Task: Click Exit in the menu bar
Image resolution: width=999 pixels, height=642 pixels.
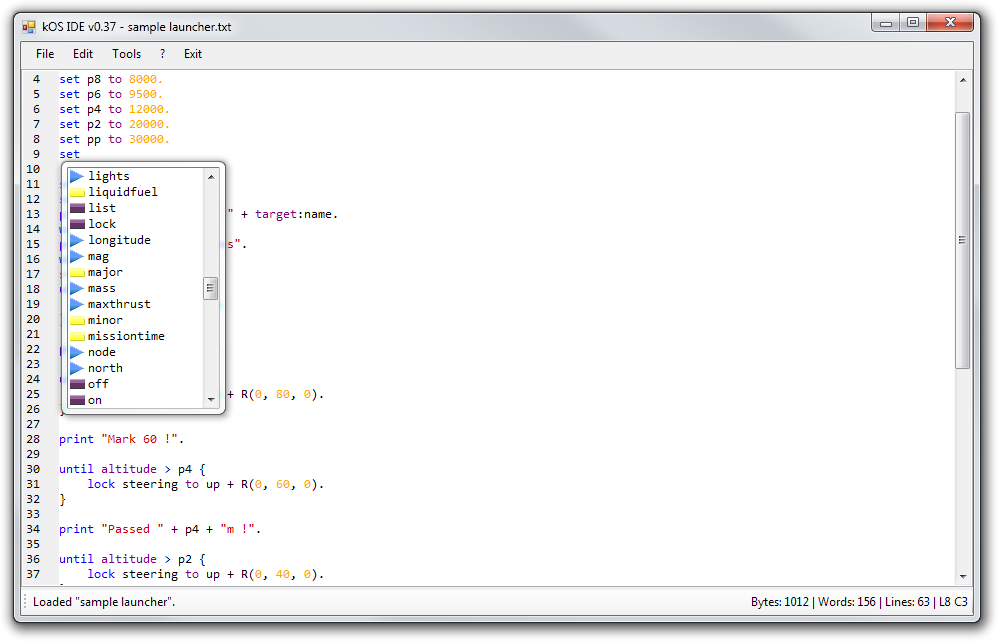Action: click(192, 54)
